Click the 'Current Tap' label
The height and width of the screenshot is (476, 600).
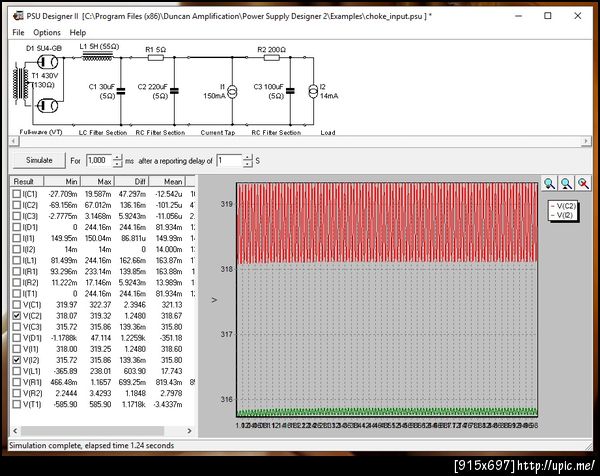(218, 133)
